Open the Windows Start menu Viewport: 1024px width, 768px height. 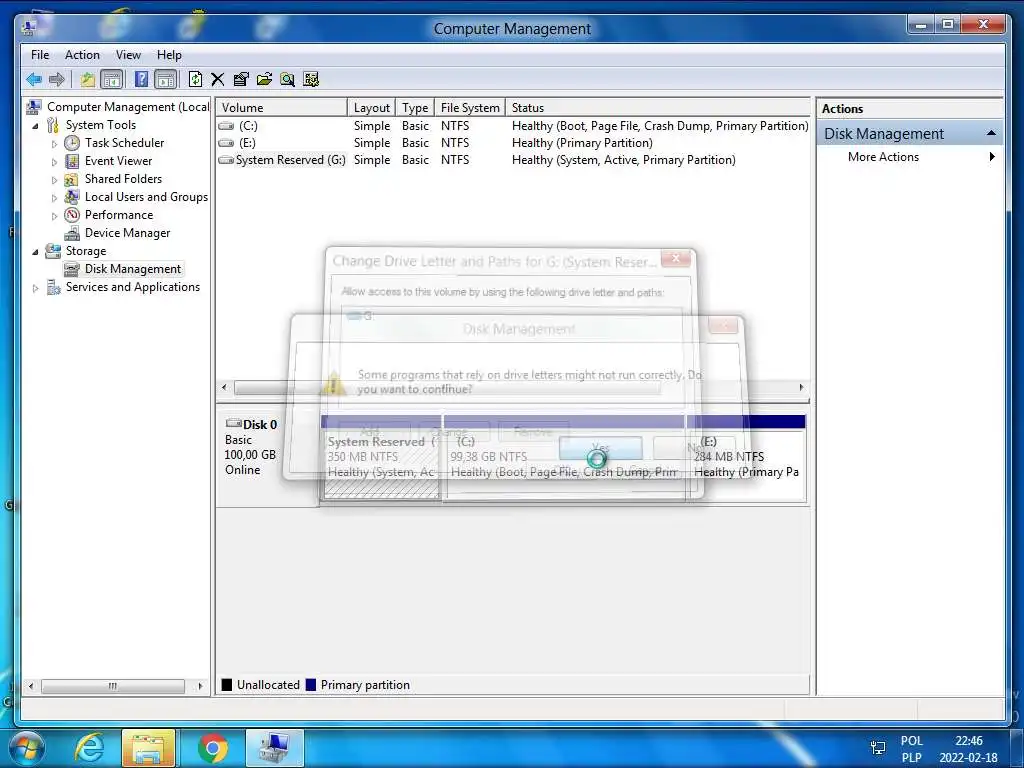27,748
